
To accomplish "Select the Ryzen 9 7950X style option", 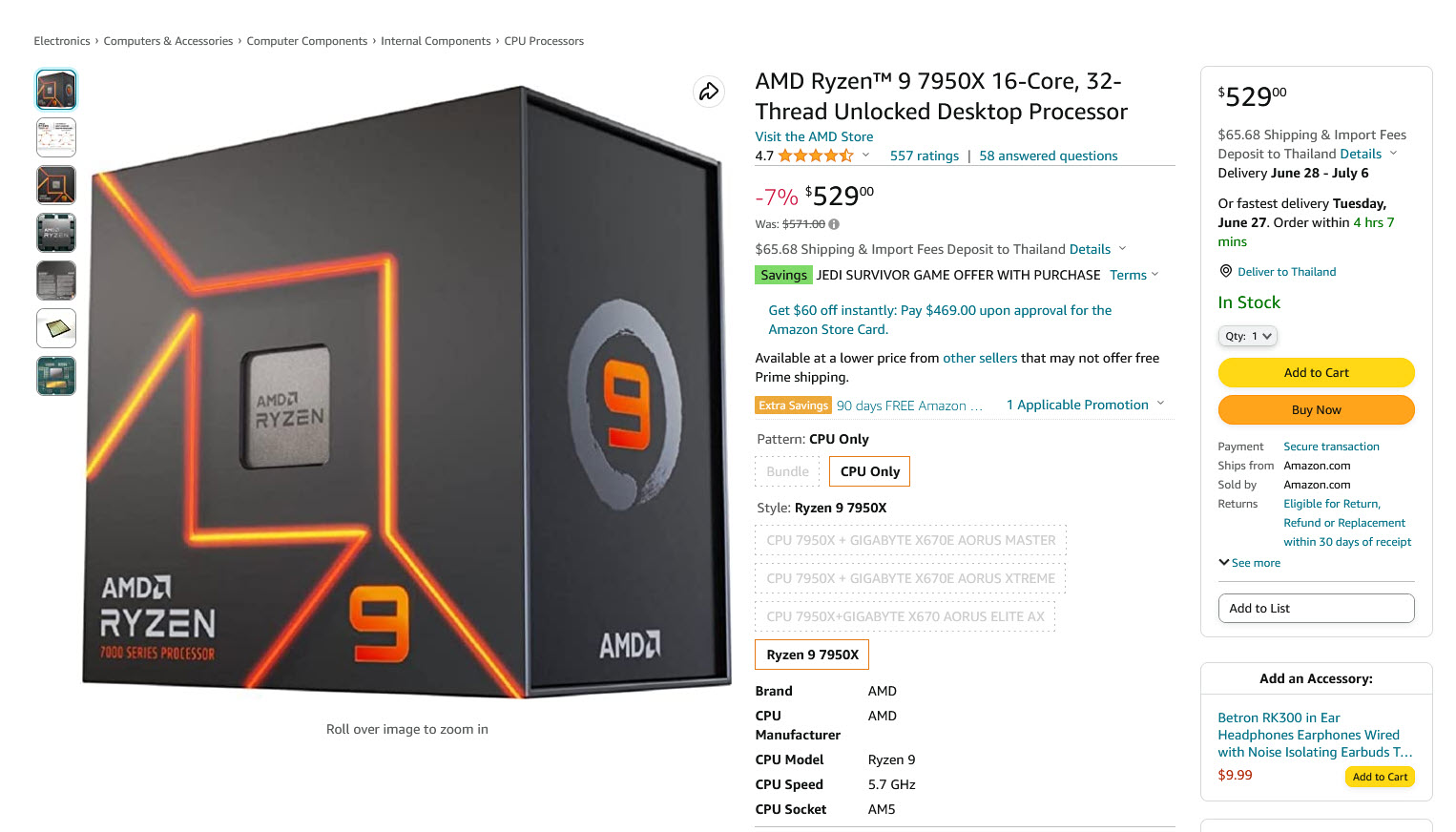I will [811, 655].
